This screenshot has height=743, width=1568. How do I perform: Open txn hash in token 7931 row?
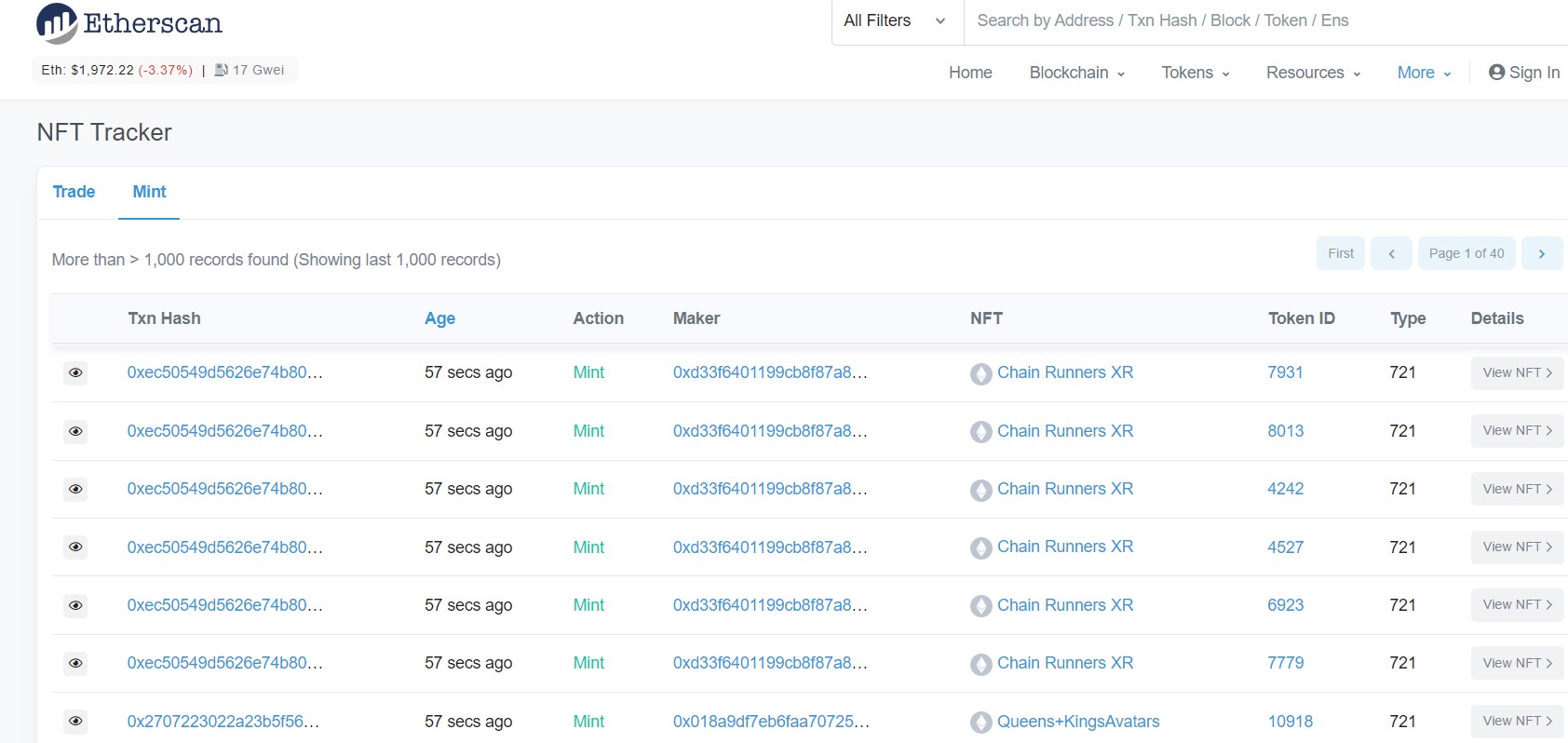point(225,372)
